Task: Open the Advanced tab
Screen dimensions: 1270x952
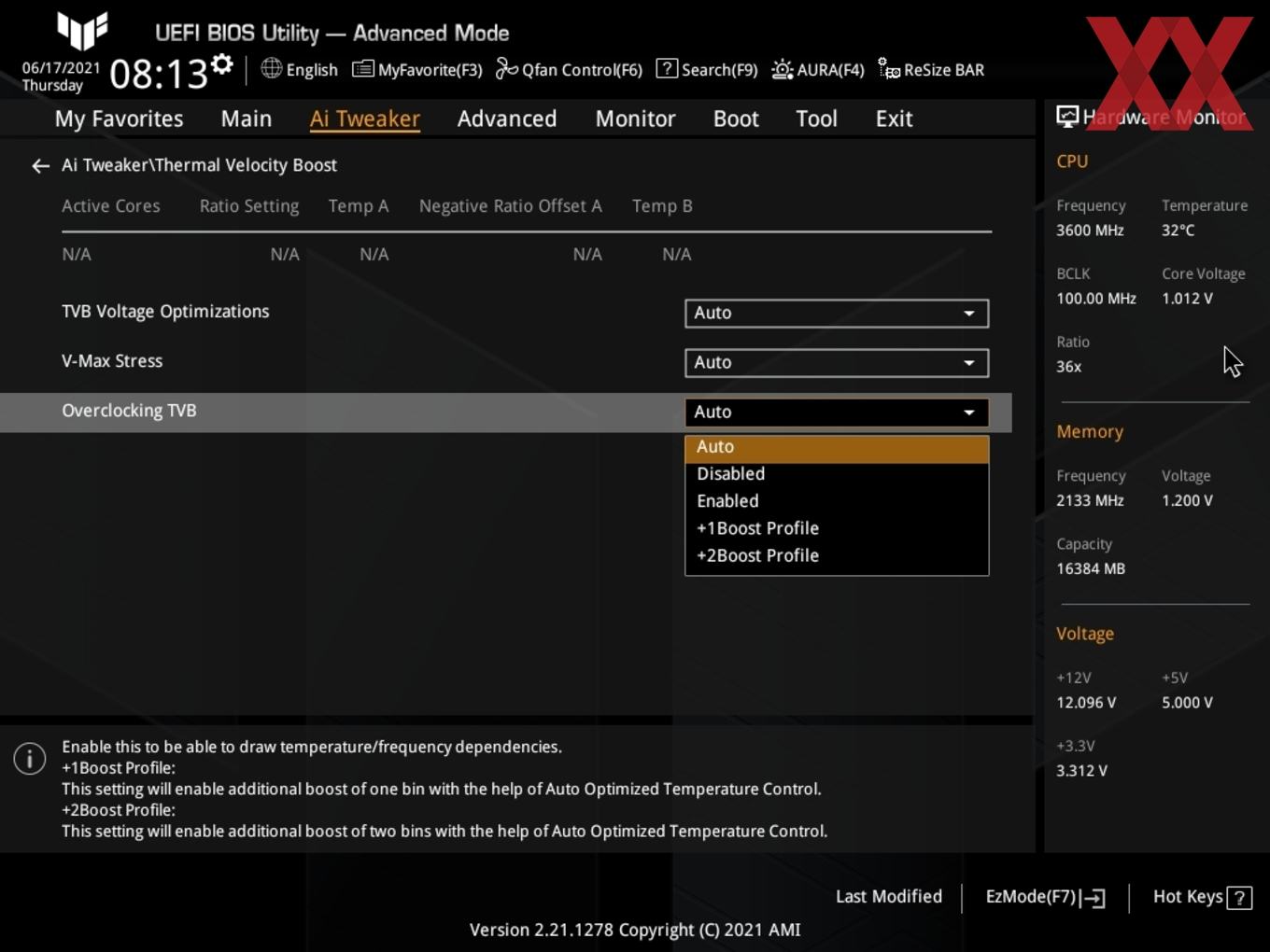Action: pyautogui.click(x=507, y=119)
